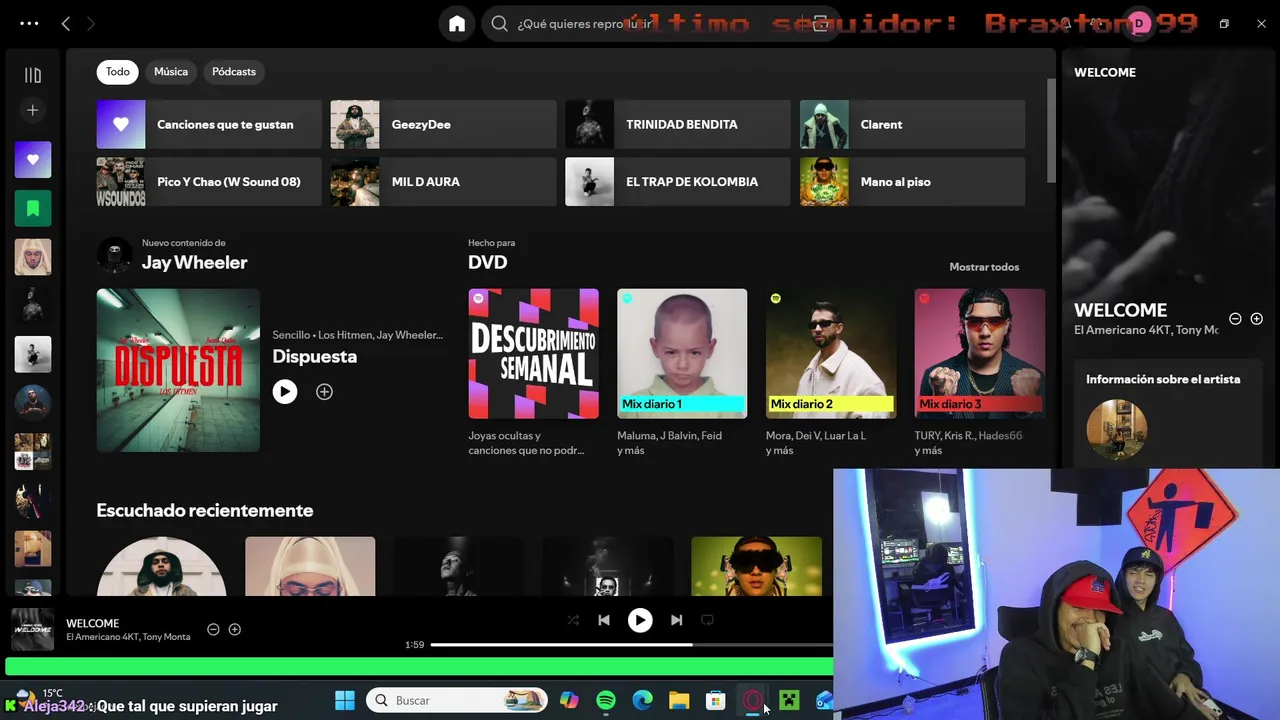The width and height of the screenshot is (1280, 720).
Task: Open the 'Clarent' shortcut tile
Action: (x=913, y=125)
